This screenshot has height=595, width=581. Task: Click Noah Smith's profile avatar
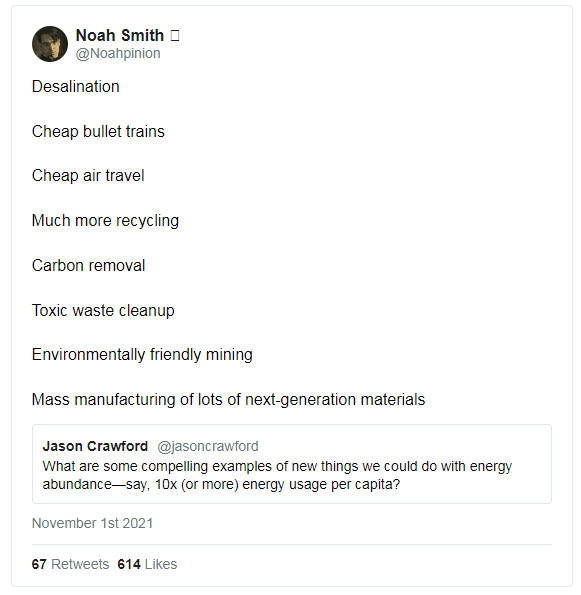50,44
